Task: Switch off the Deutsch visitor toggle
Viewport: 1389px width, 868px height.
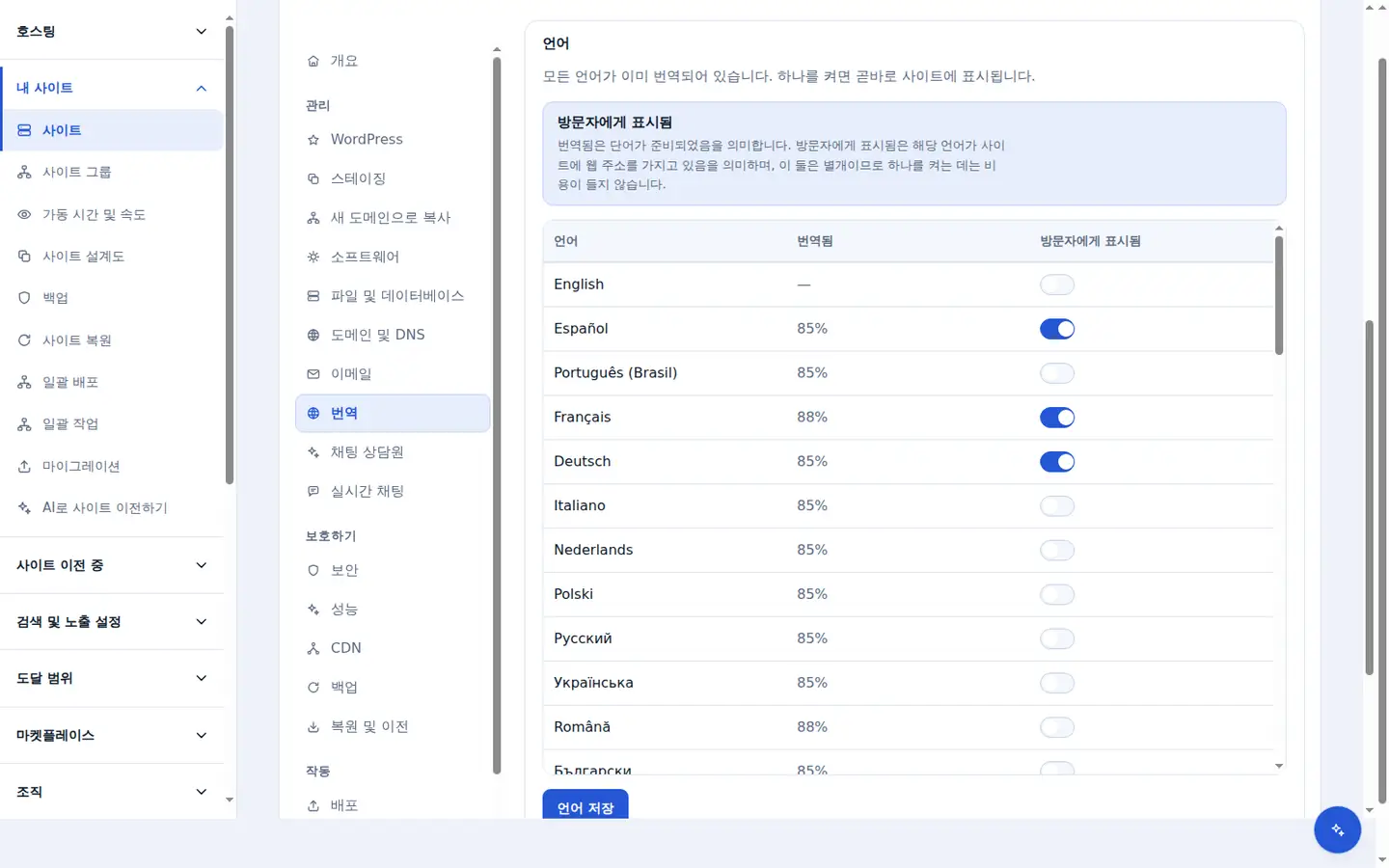Action: pyautogui.click(x=1057, y=462)
